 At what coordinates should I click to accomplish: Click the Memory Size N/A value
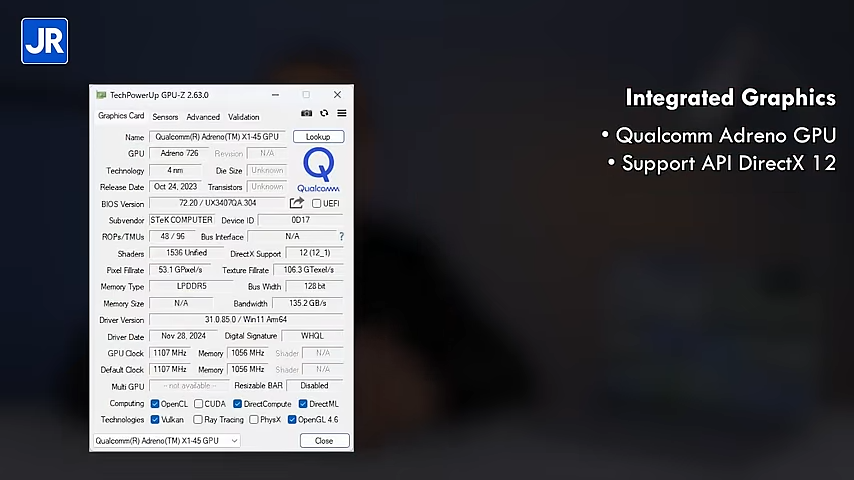181,303
